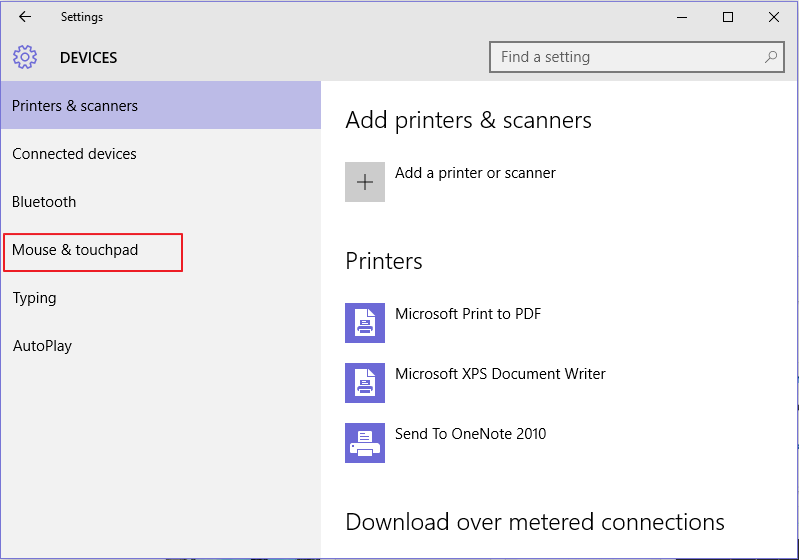Switch to the Bluetooth section
Screen dimensions: 799x560
click(44, 202)
